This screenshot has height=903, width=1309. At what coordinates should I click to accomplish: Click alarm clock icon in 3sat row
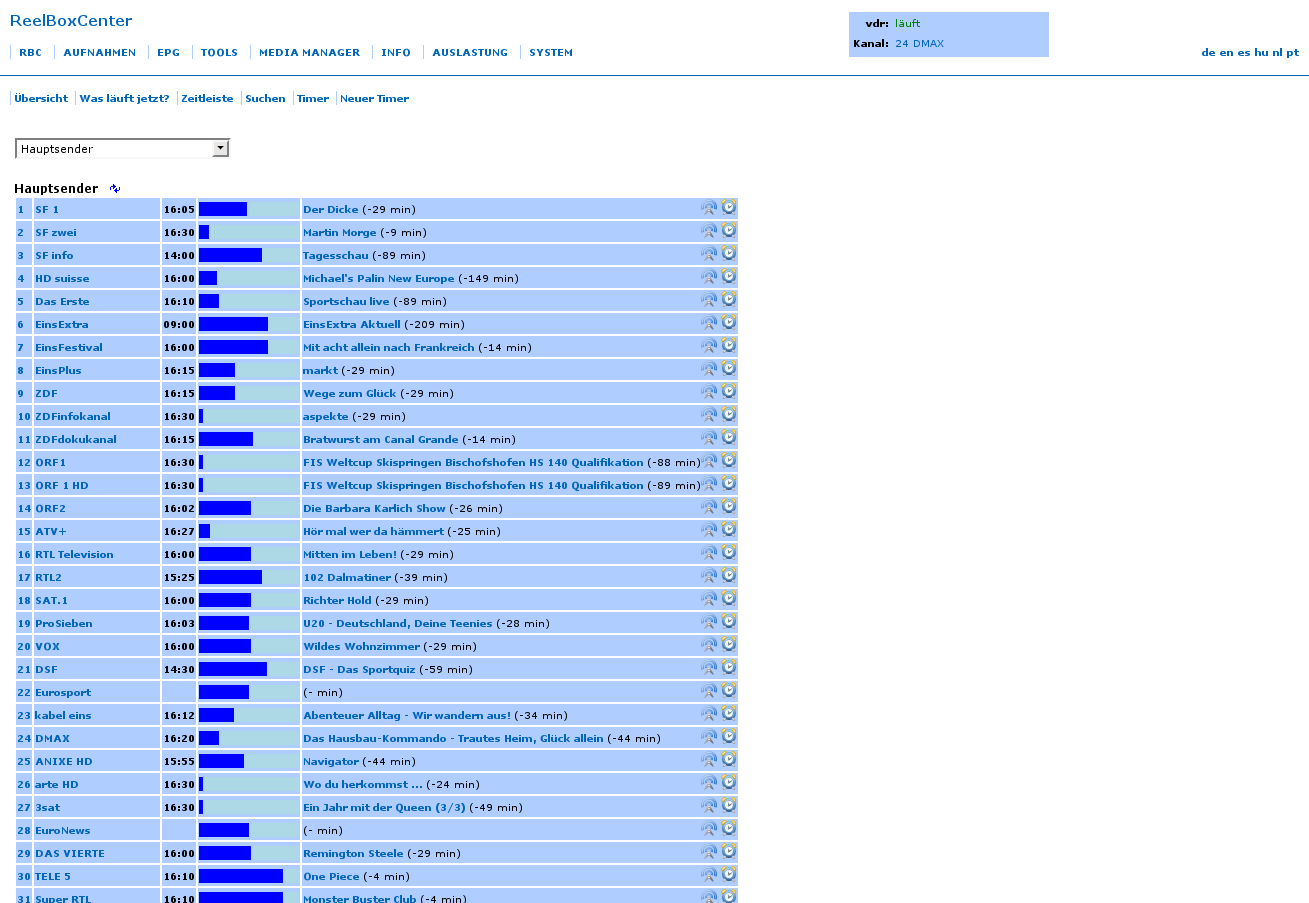pos(729,806)
